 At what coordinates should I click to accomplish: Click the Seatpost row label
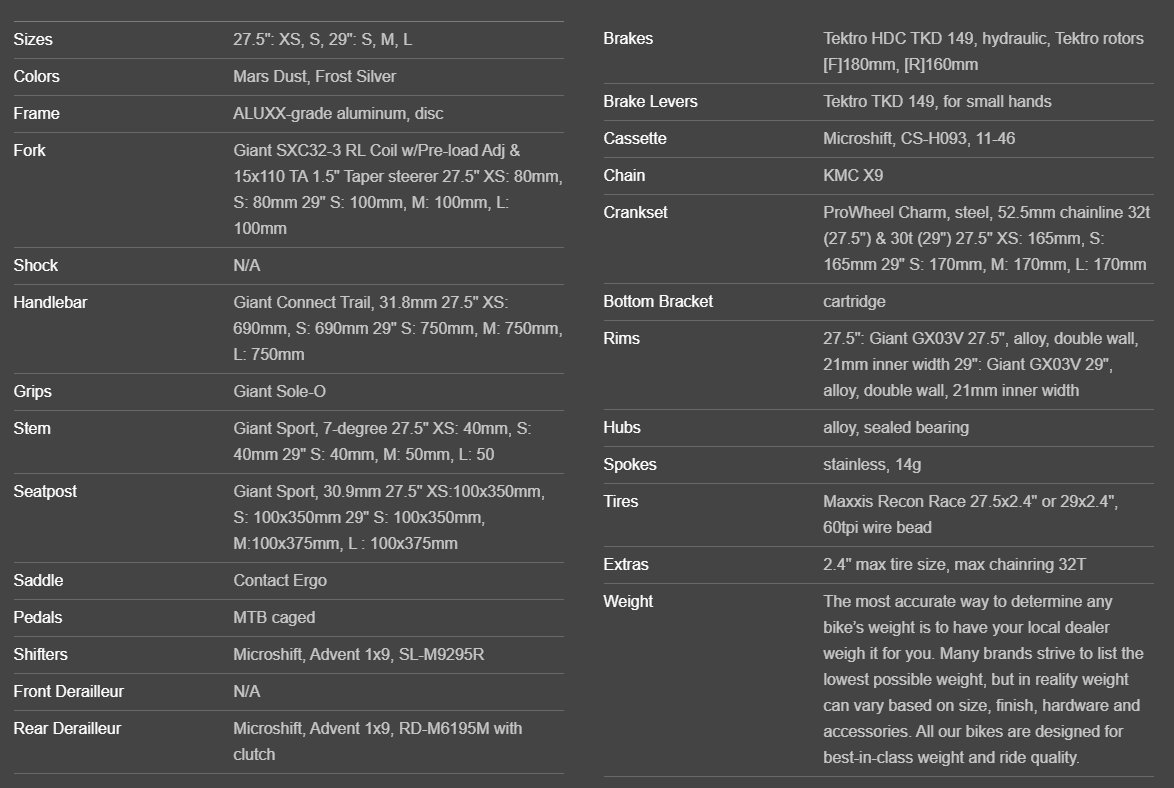[45, 492]
